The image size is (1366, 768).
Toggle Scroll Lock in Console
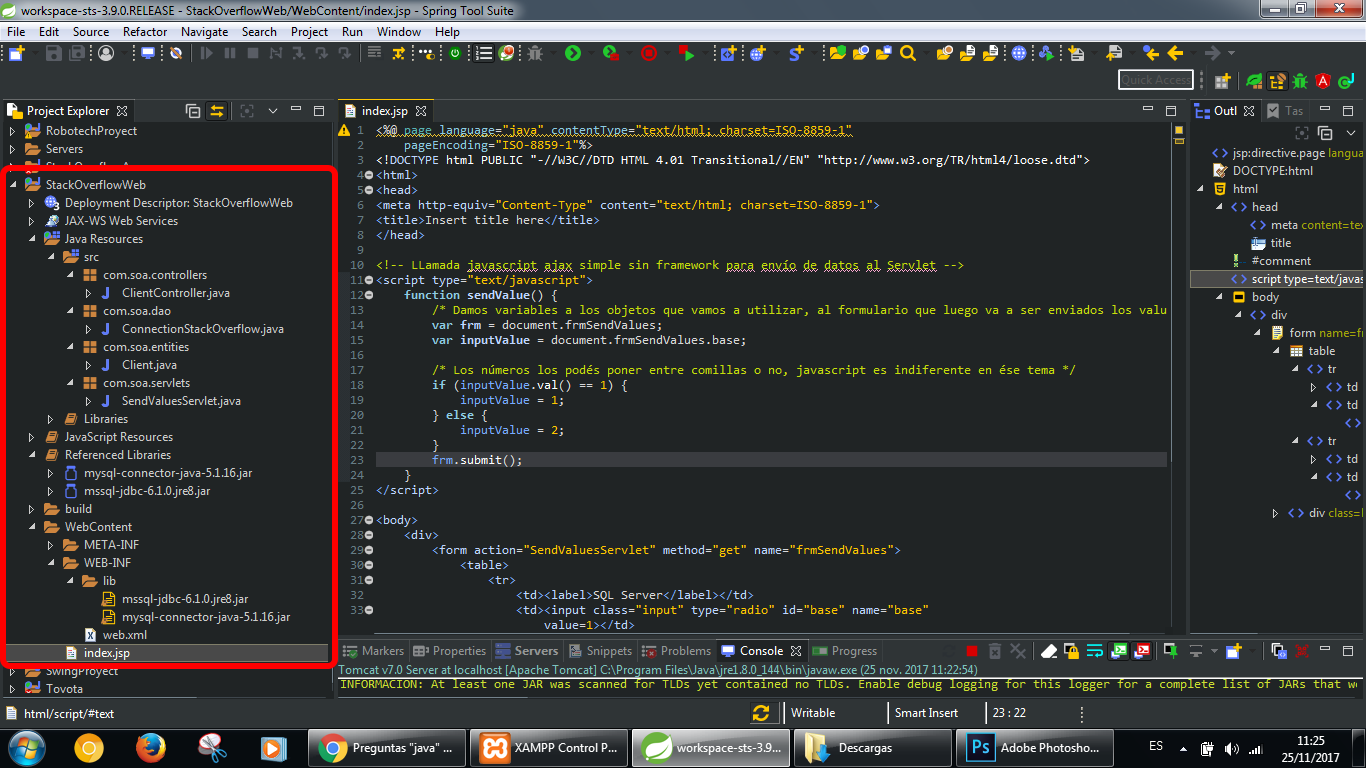tap(1071, 651)
